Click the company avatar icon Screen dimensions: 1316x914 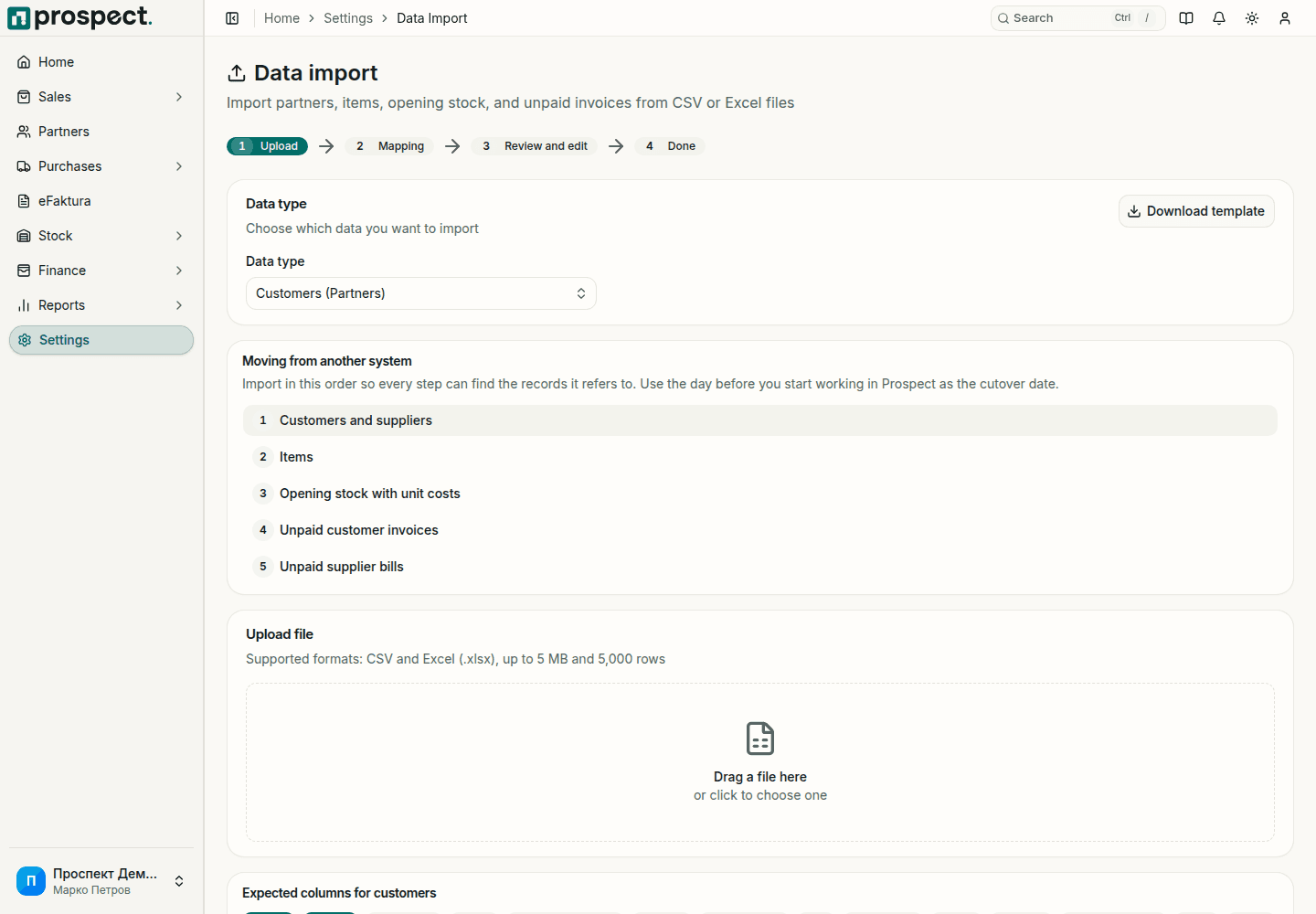(x=31, y=881)
